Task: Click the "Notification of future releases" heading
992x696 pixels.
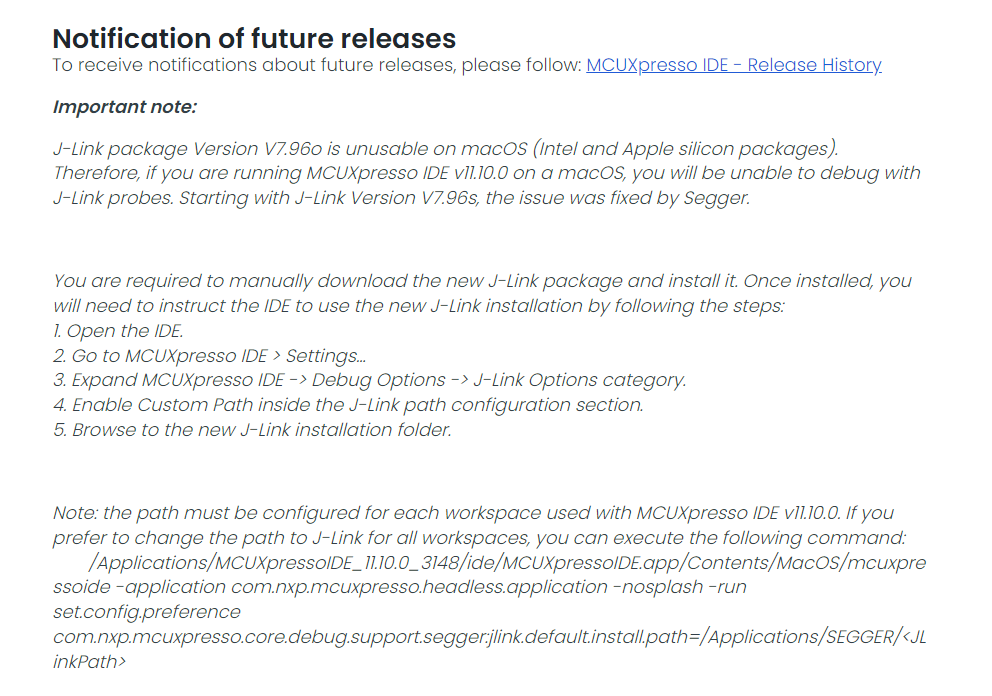Action: (254, 39)
